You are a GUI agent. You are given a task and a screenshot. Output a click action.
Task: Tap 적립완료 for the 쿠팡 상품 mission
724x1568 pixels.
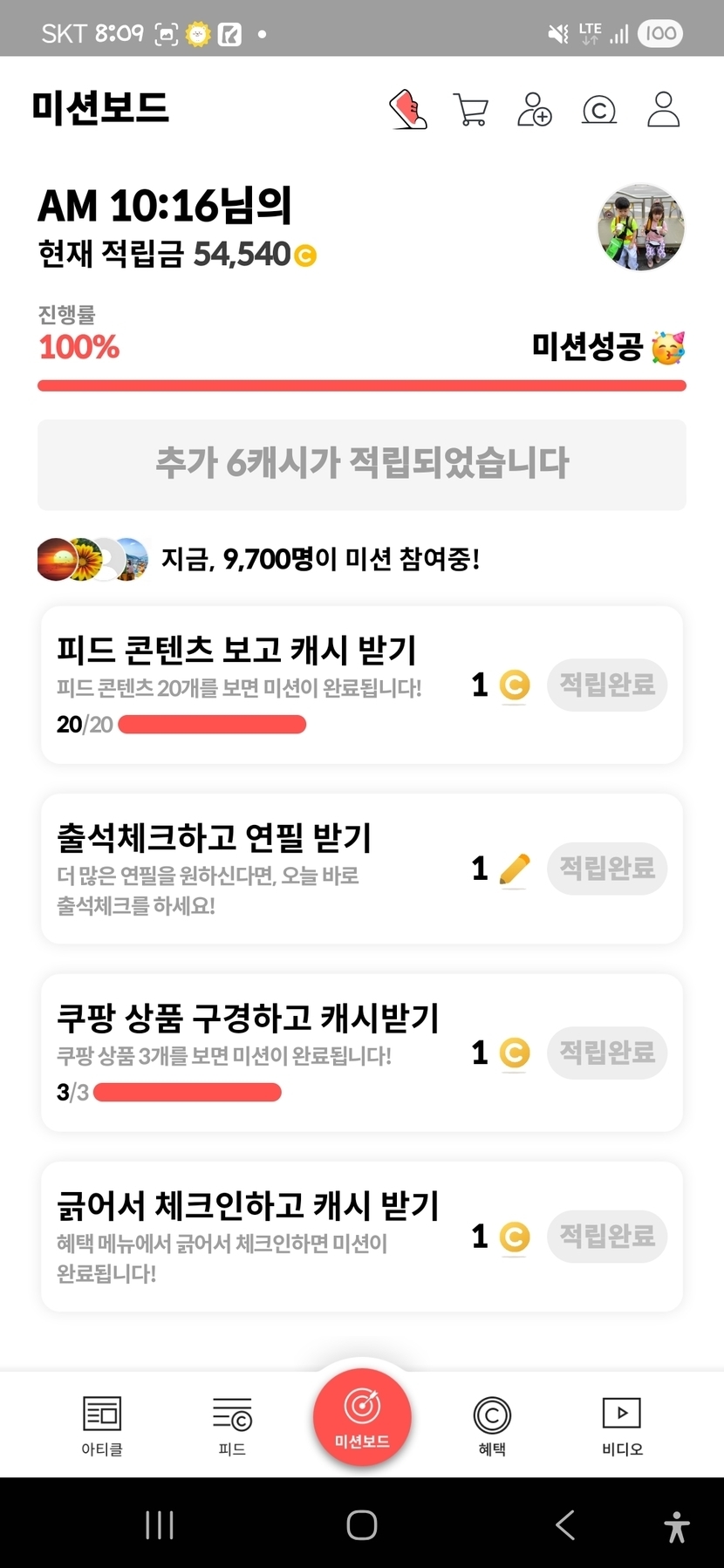coord(607,1053)
